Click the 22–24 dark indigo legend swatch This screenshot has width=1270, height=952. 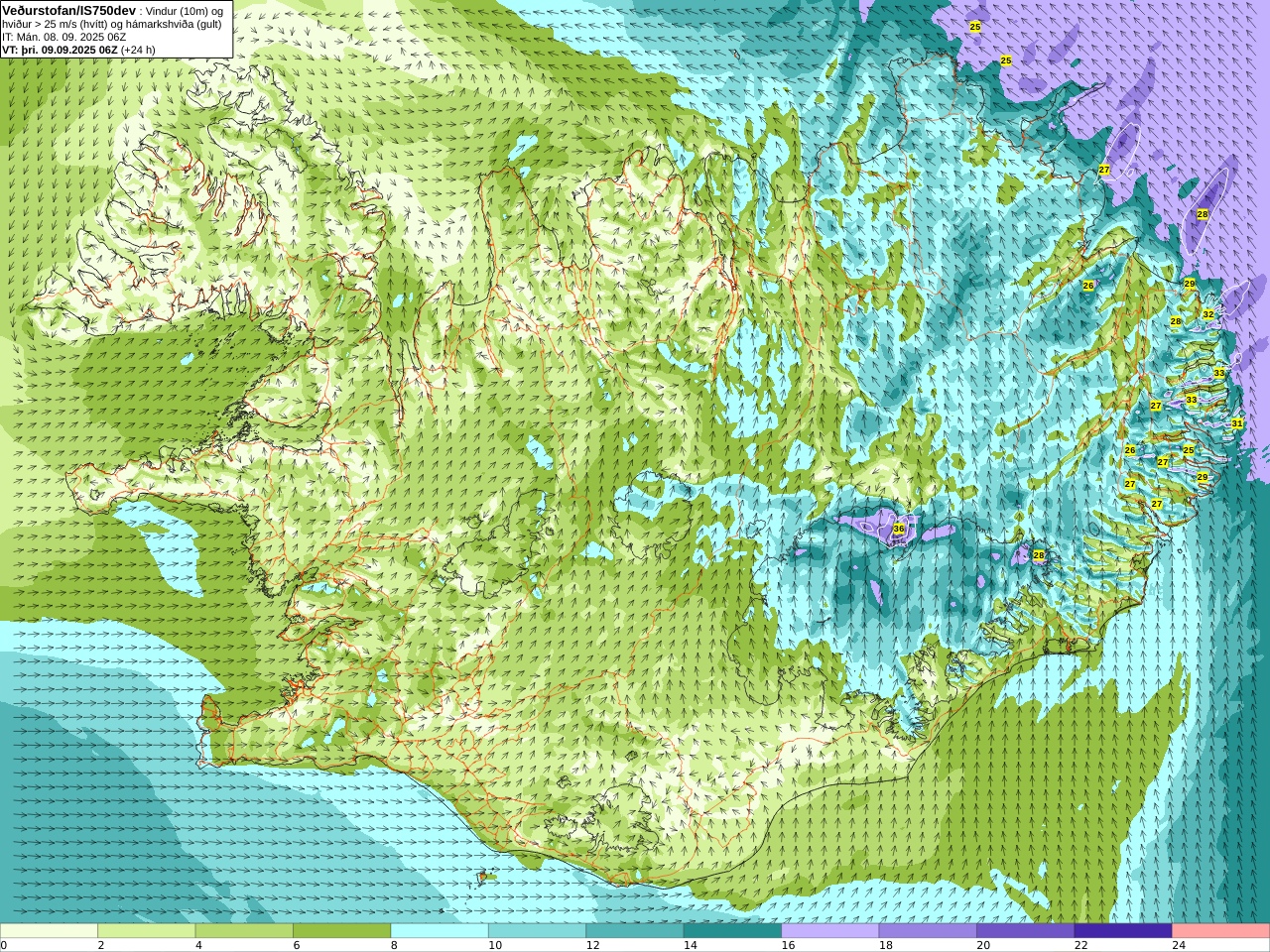point(1123,931)
